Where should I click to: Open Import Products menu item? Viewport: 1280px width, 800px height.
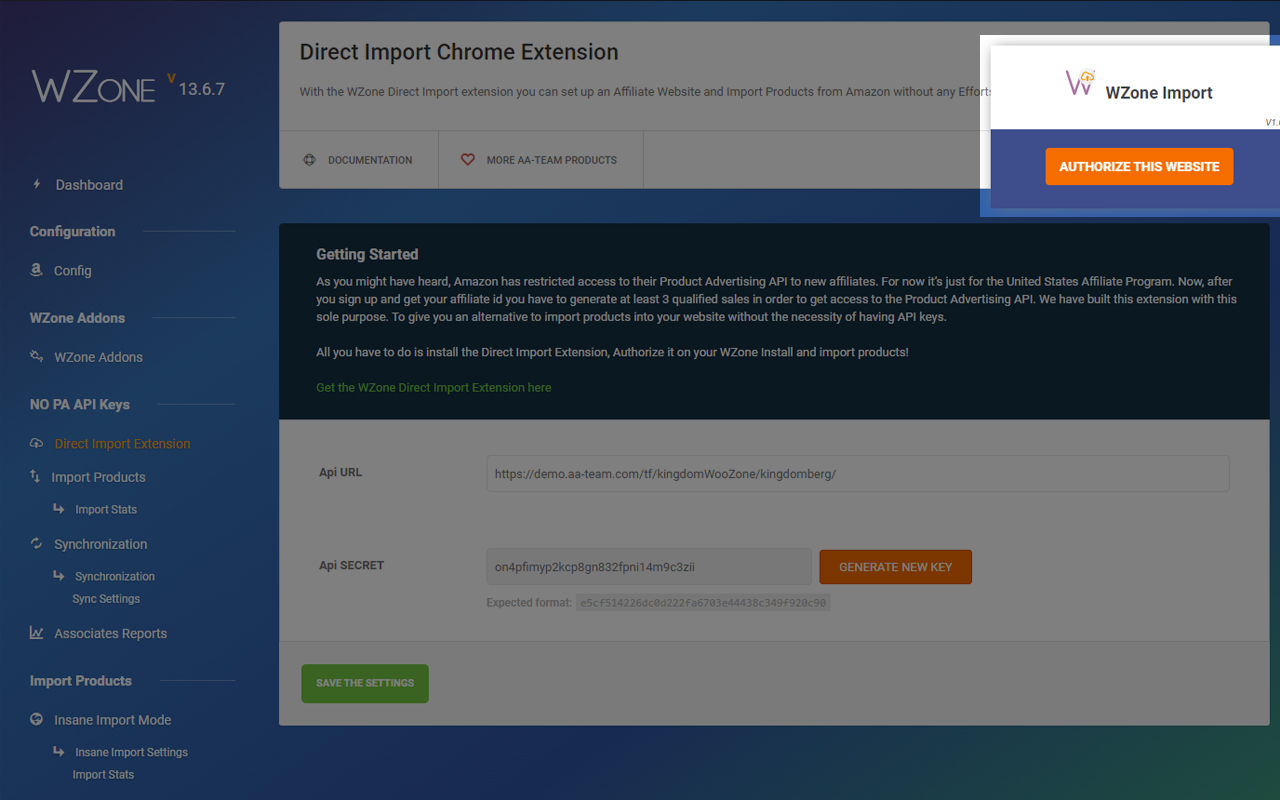pos(98,477)
